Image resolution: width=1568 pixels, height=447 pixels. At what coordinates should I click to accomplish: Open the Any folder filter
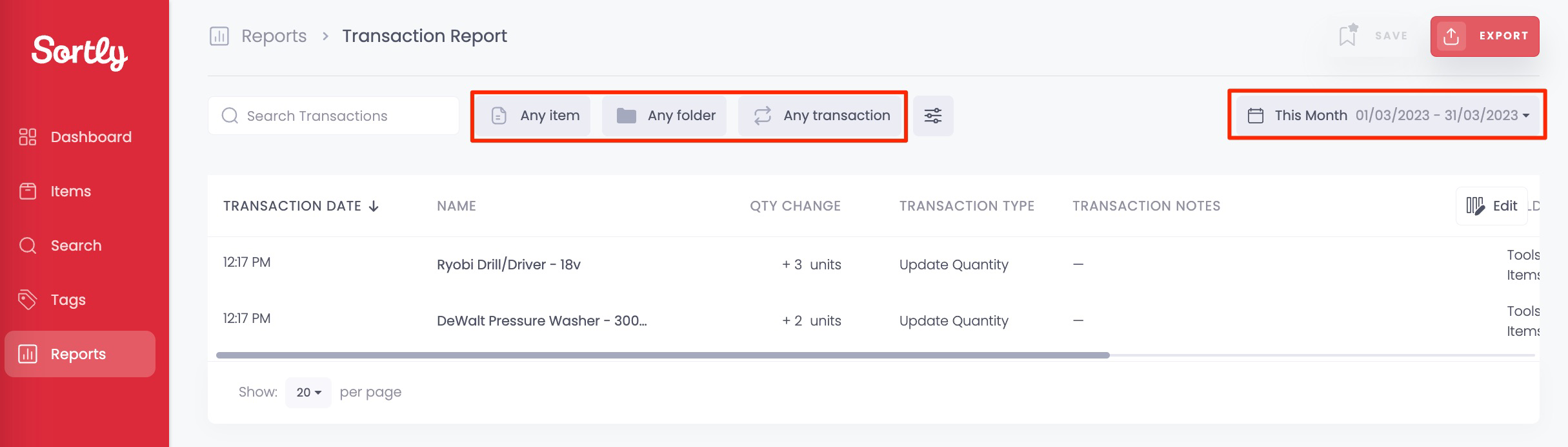coord(665,116)
